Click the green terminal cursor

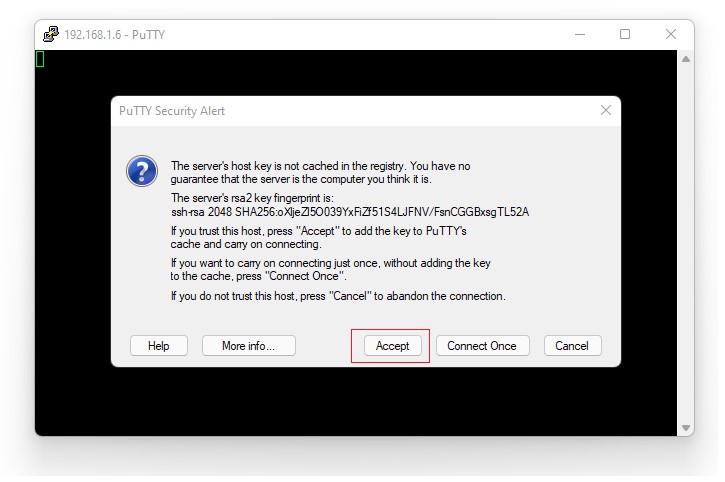pyautogui.click(x=40, y=59)
